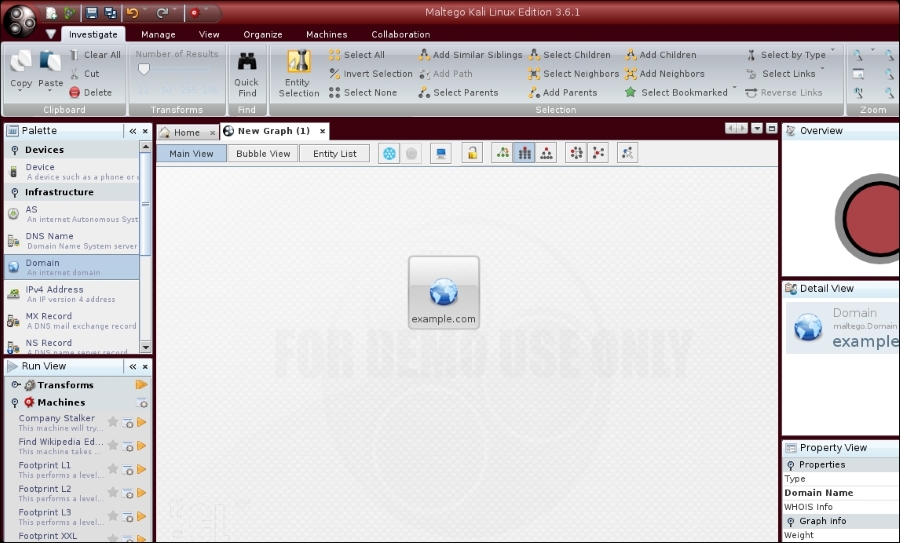Click the computer monitor icon in graph toolbar
900x543 pixels.
click(x=440, y=153)
